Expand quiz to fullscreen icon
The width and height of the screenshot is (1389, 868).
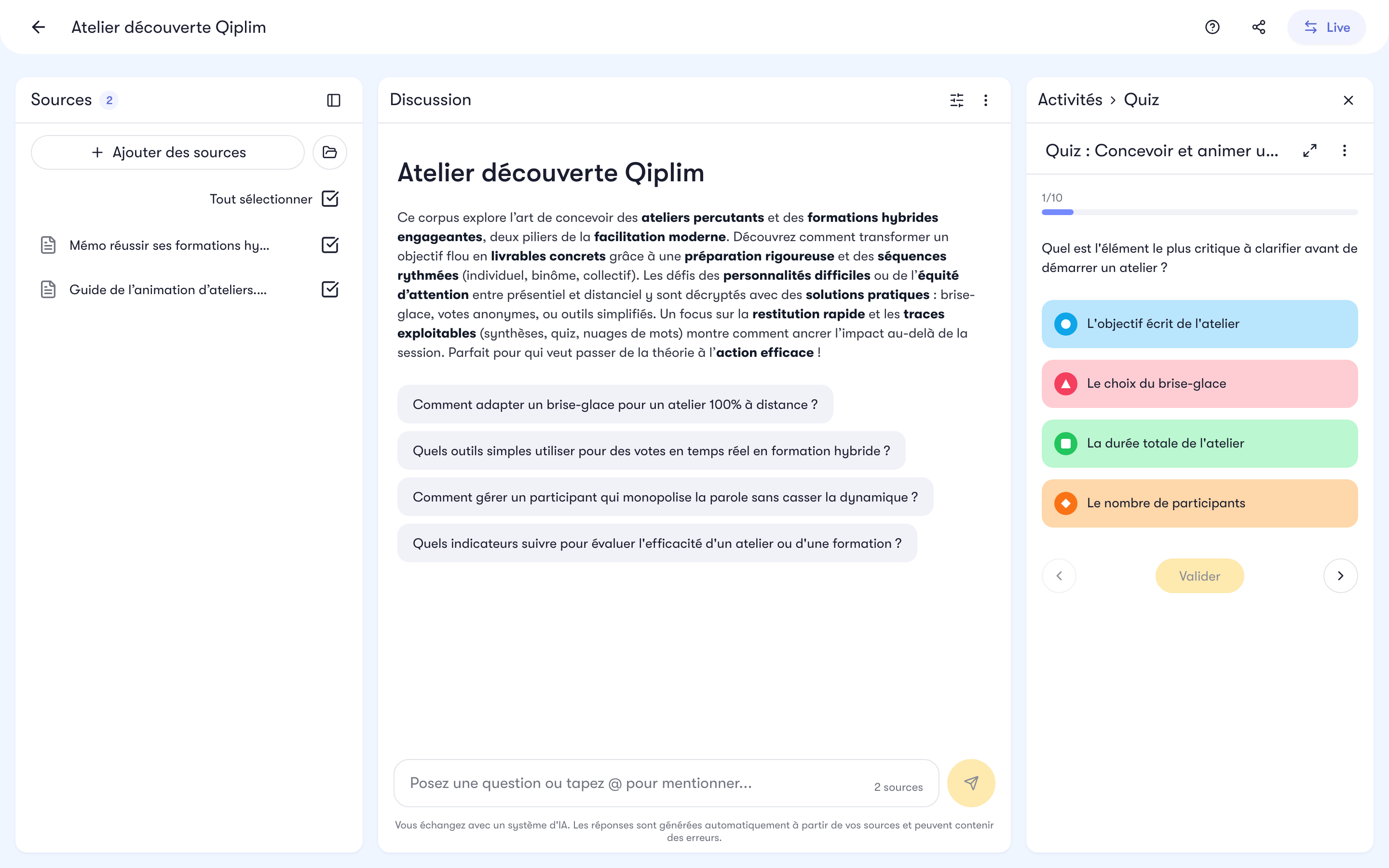tap(1310, 150)
